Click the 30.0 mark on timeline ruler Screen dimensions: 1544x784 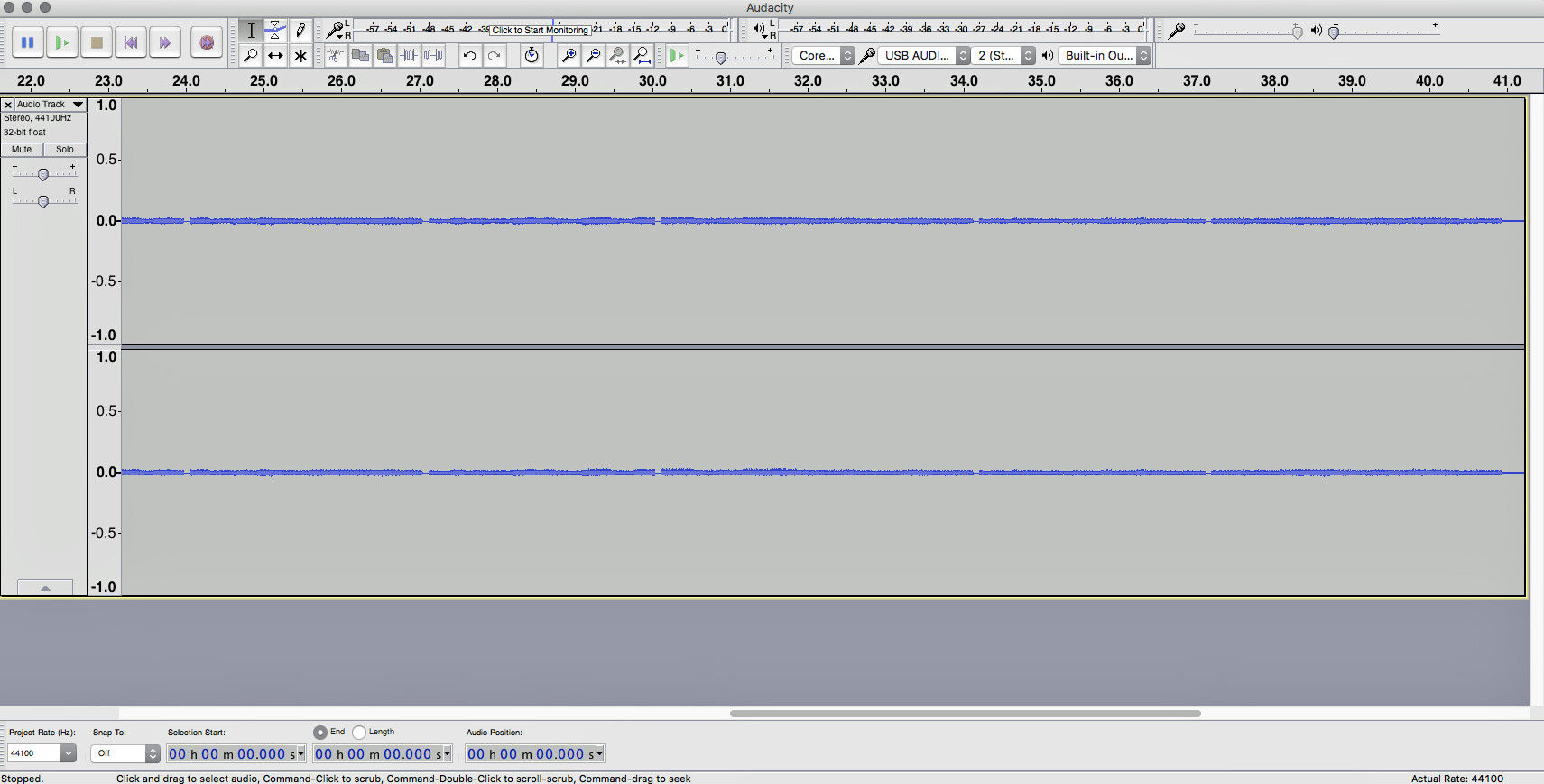click(652, 81)
